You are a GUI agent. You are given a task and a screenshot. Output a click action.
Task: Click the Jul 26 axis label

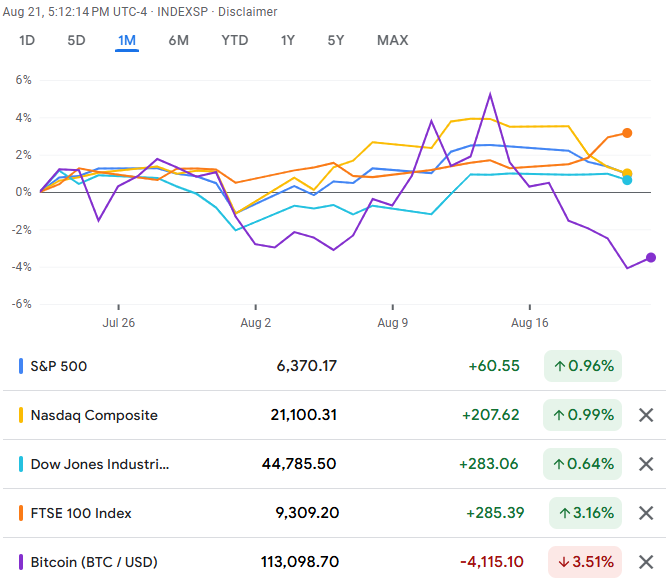click(x=119, y=323)
